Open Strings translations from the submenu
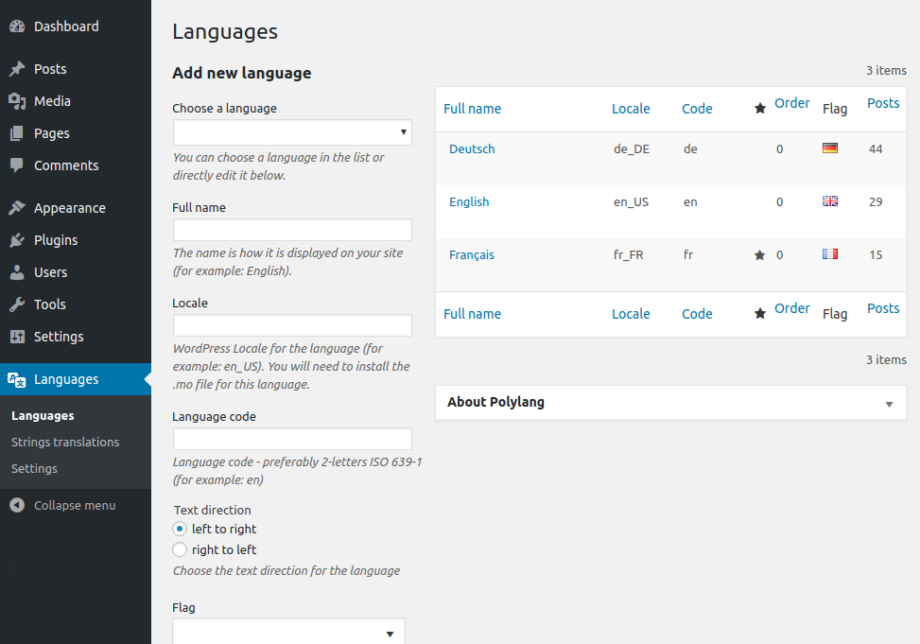 (64, 441)
